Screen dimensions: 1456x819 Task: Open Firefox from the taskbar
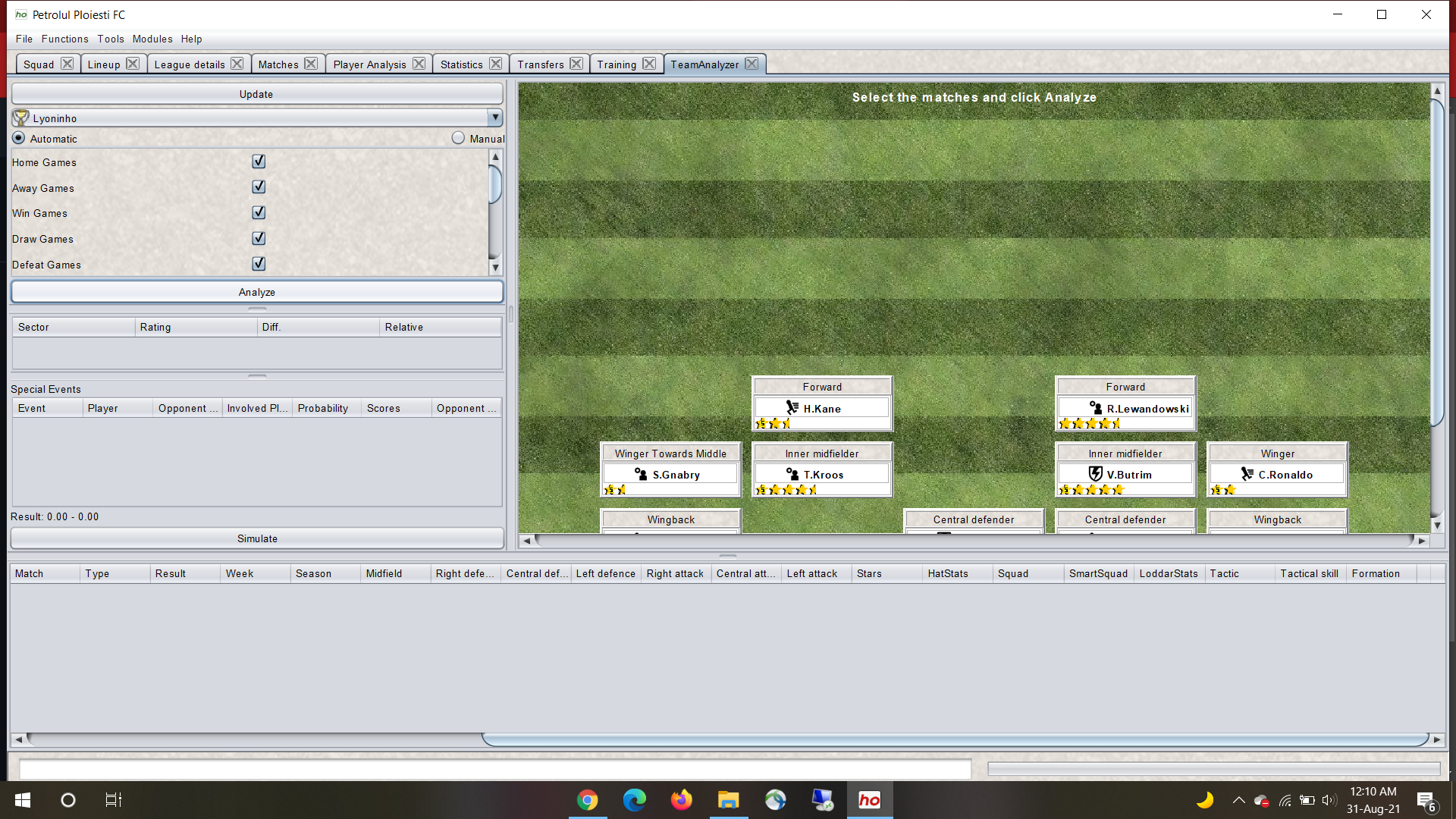[681, 800]
